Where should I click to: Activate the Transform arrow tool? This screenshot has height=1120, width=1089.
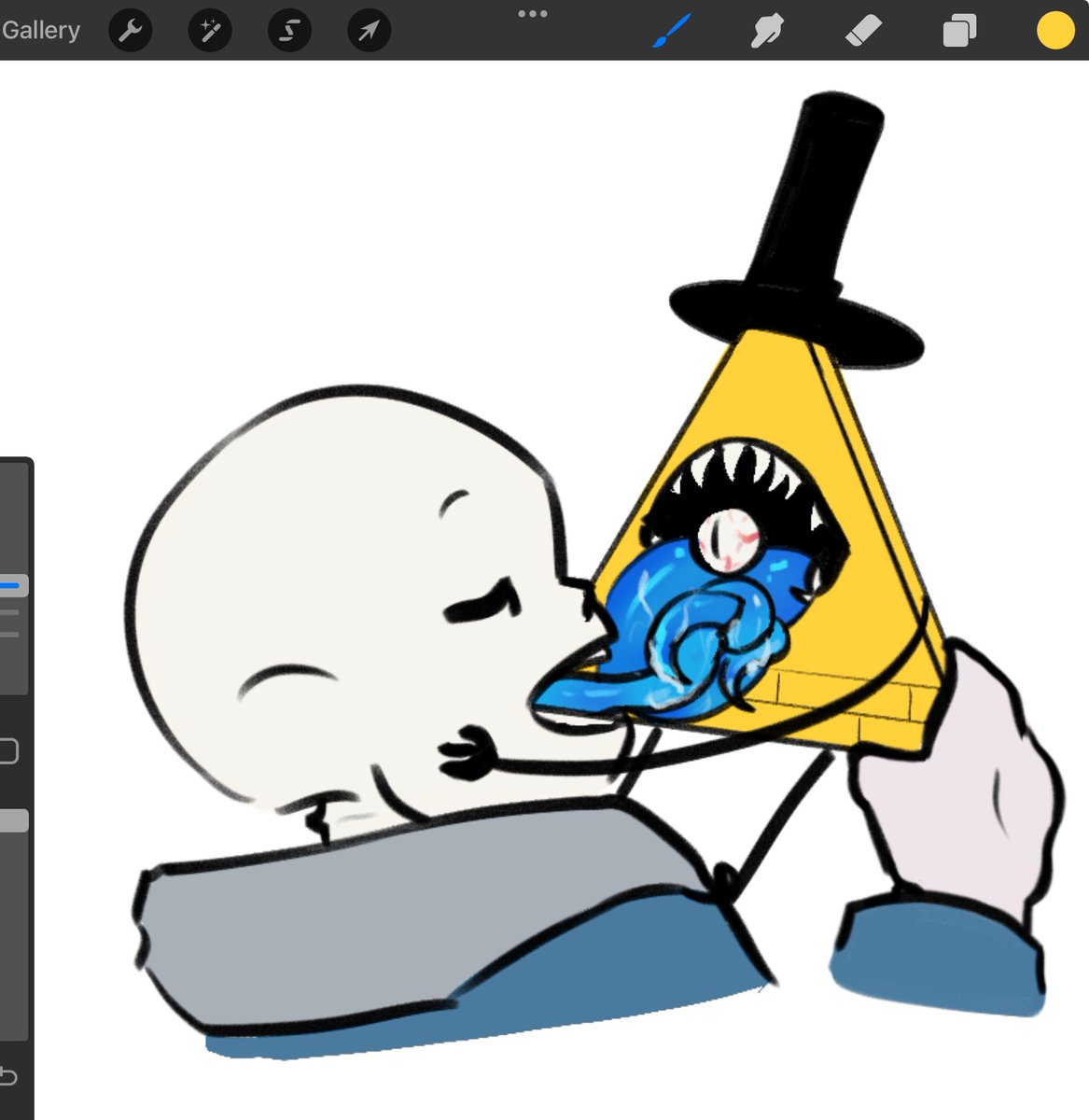369,31
